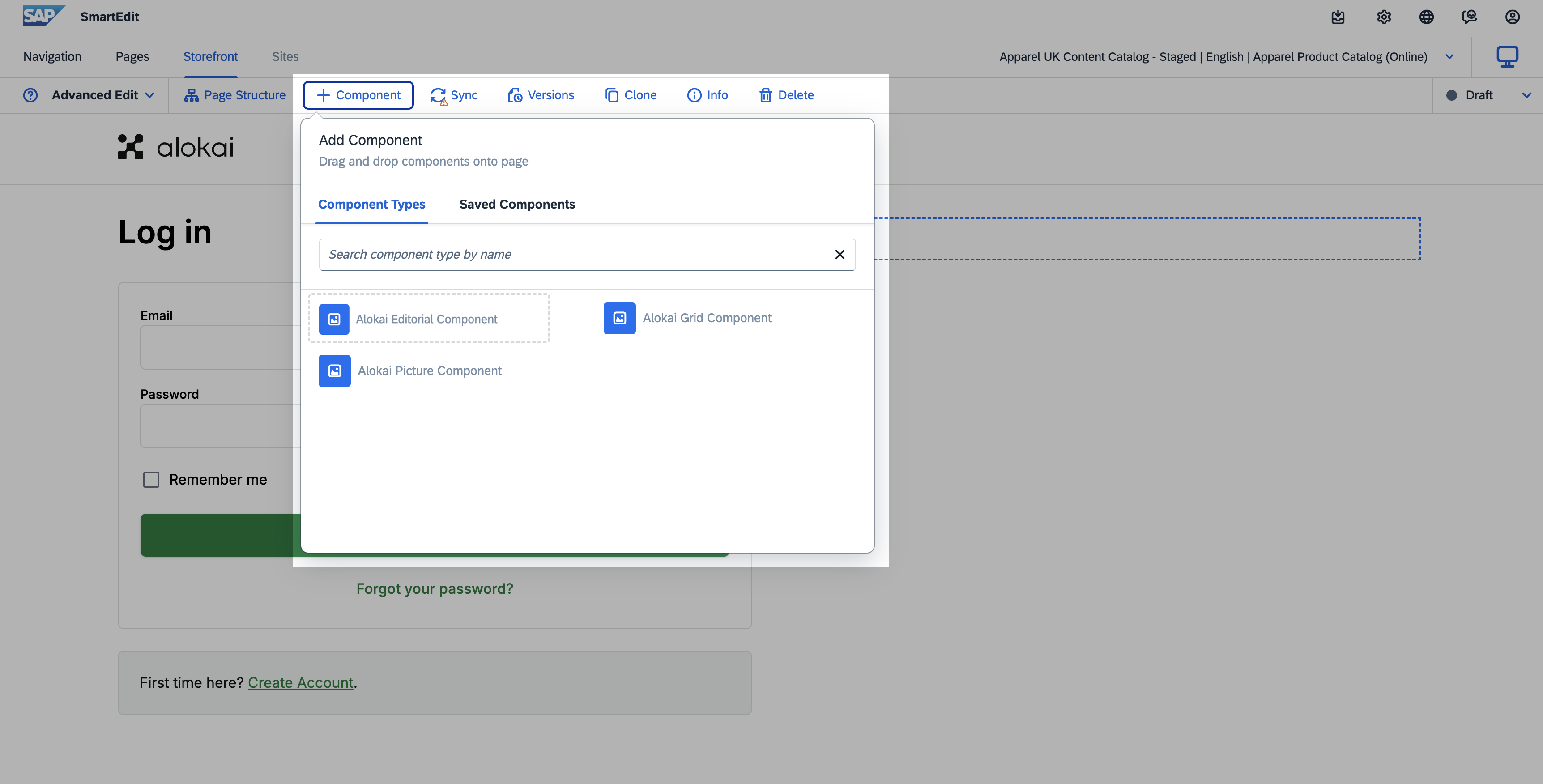This screenshot has width=1543, height=784.
Task: Clear the component search with X
Action: coord(840,255)
